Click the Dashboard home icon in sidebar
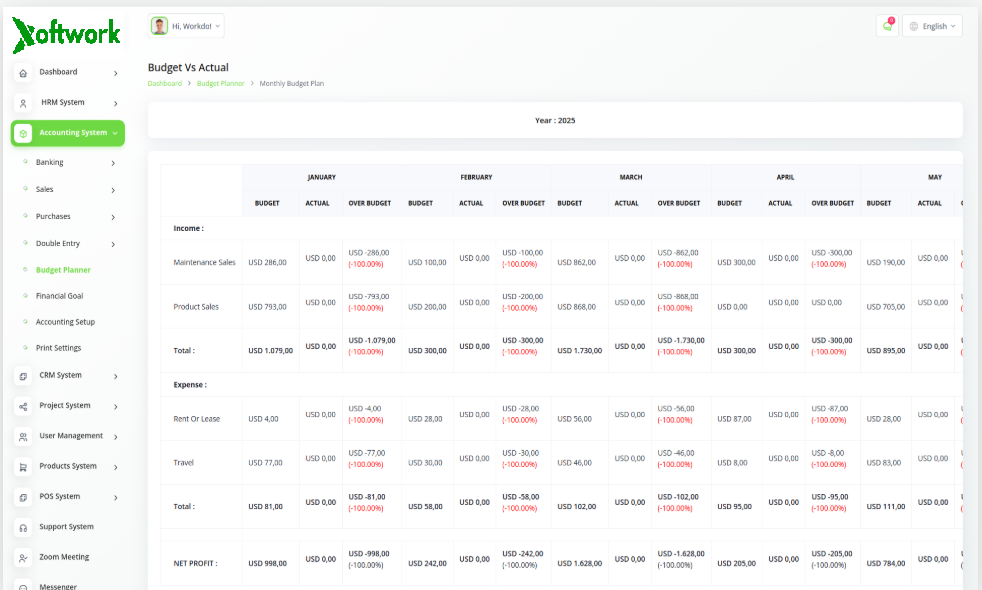 pos(23,73)
